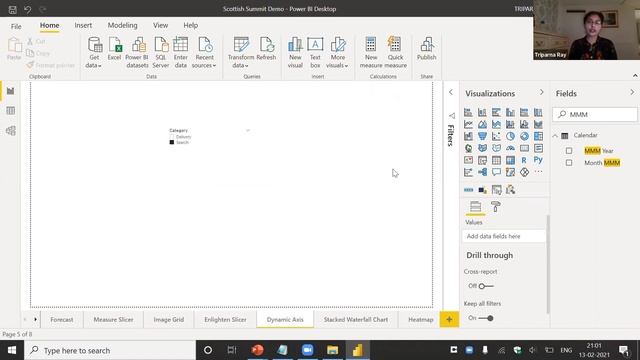640x360 pixels.
Task: Select Python visual icon
Action: coord(538,160)
